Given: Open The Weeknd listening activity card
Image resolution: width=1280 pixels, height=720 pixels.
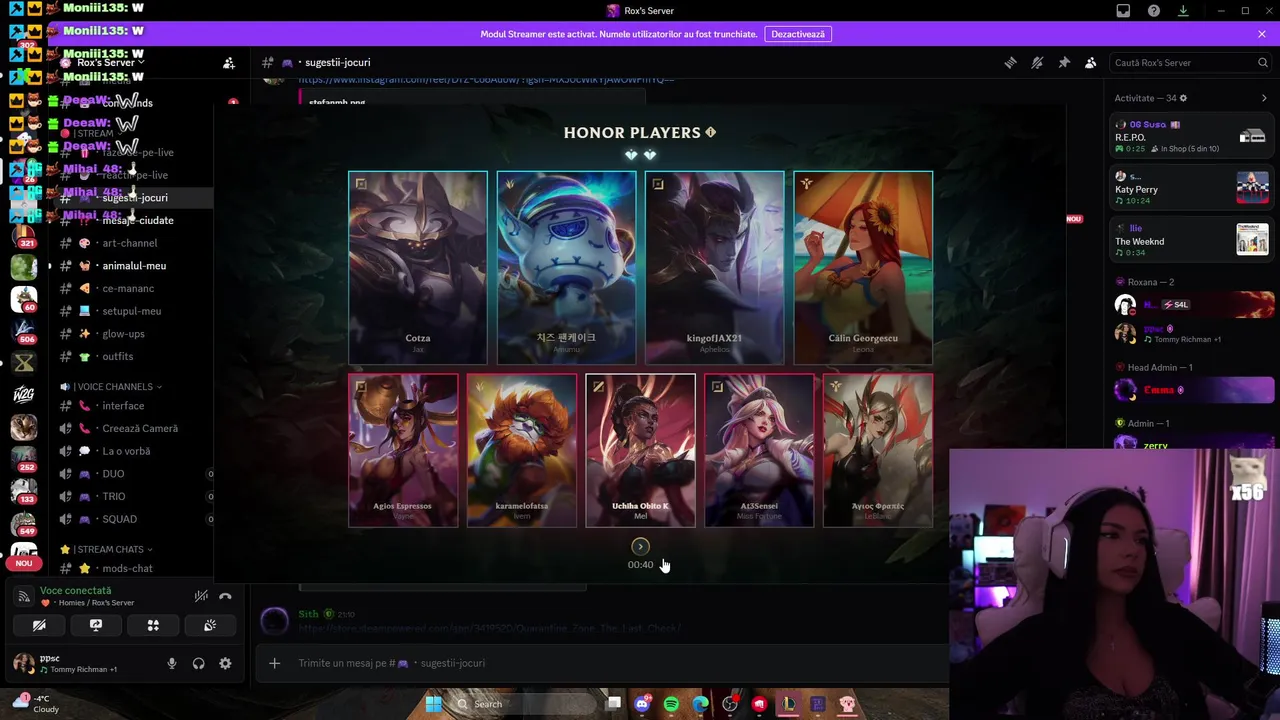Looking at the screenshot, I should [1194, 240].
